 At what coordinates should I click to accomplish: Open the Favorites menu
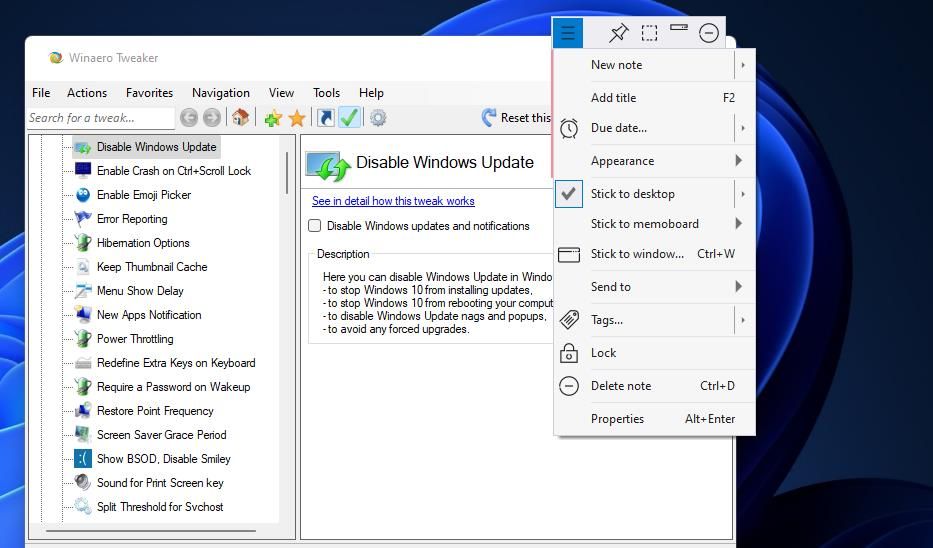(x=149, y=93)
